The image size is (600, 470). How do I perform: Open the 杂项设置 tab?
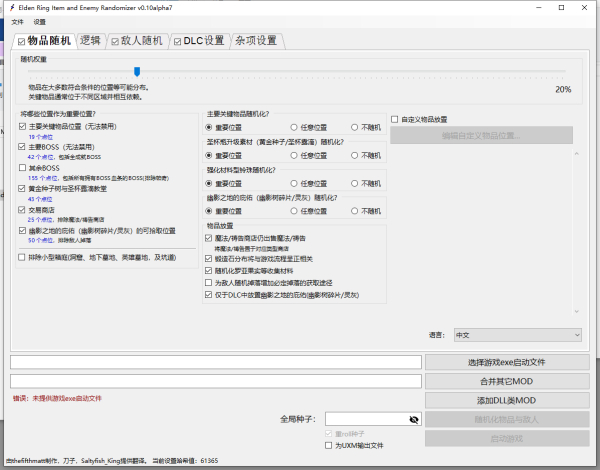coord(256,41)
